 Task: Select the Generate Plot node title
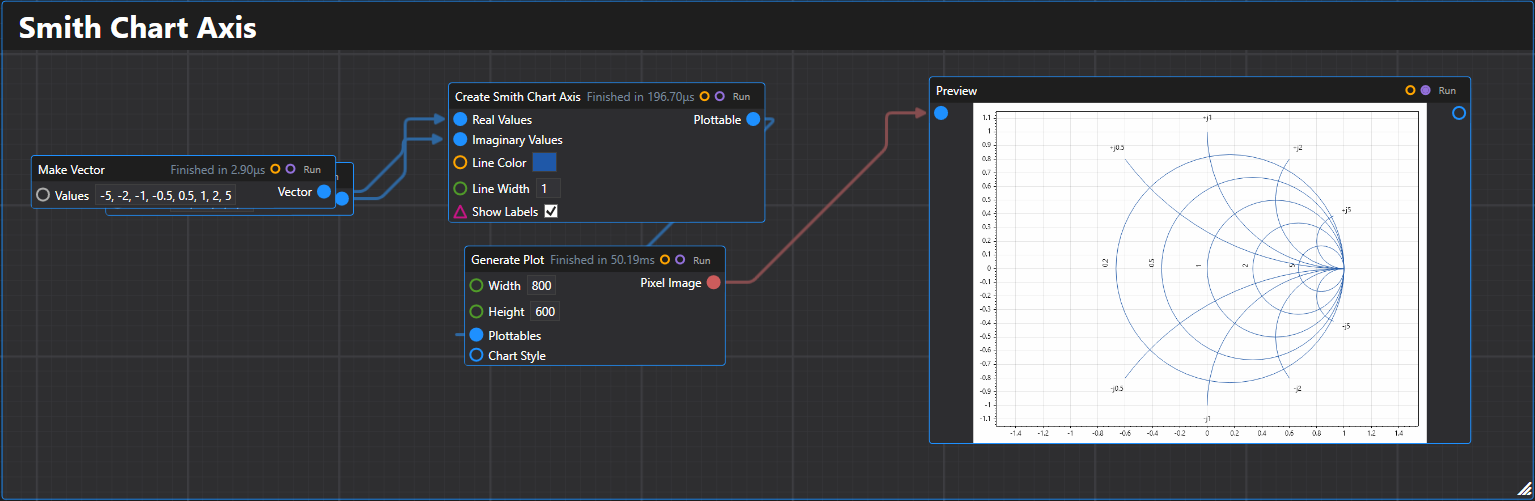click(x=508, y=260)
